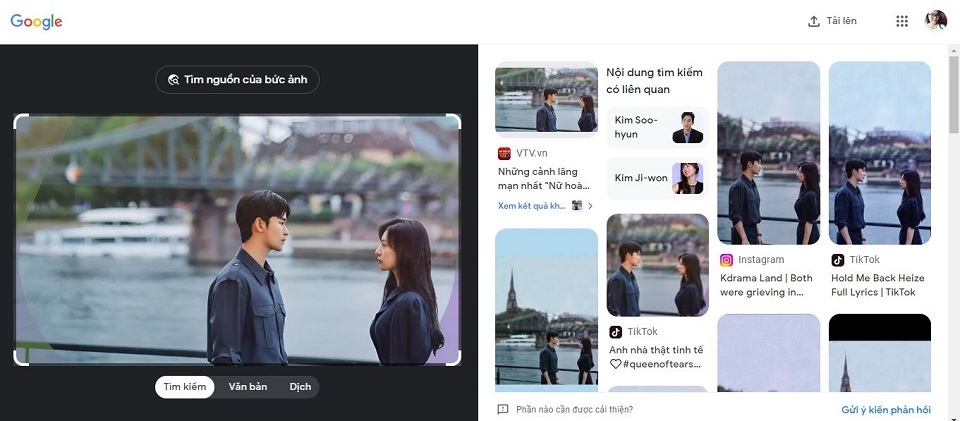The height and width of the screenshot is (421, 960).
Task: Click the lens search icon in source button
Action: click(173, 80)
